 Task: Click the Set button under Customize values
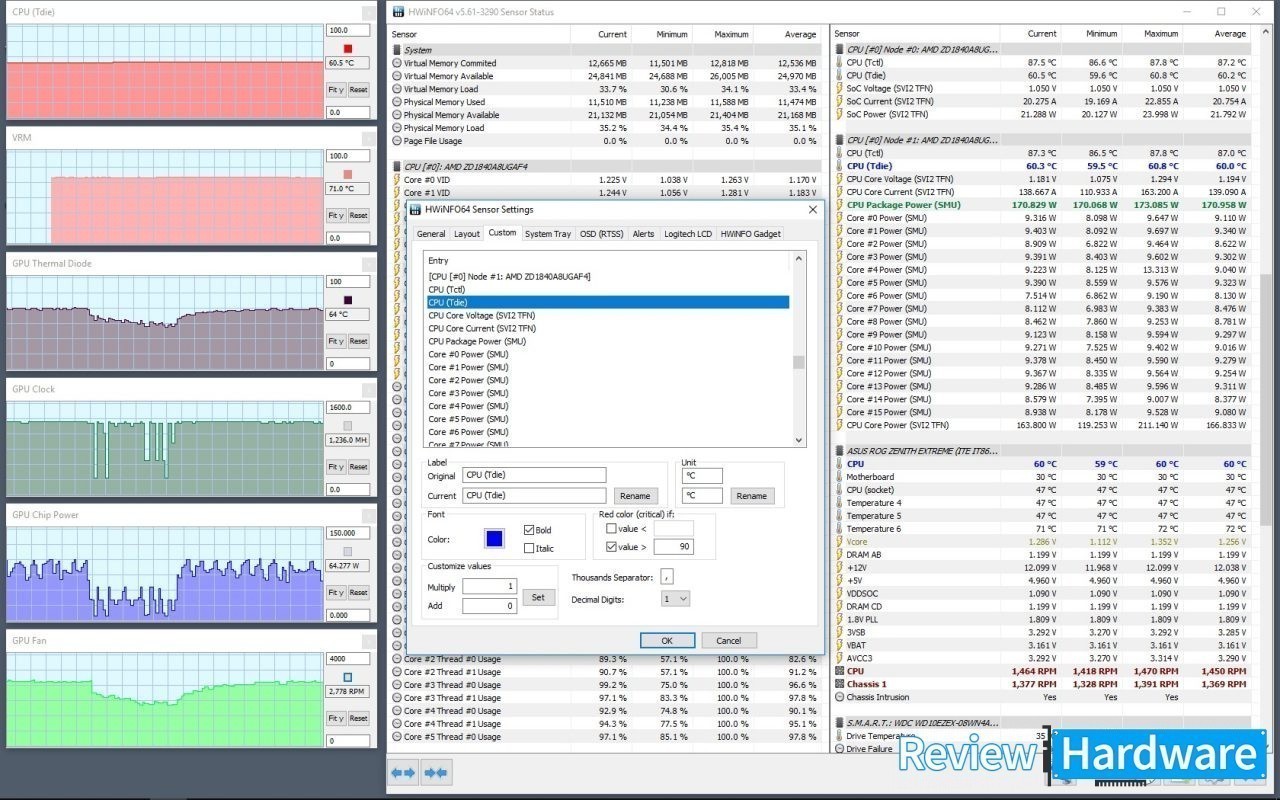[x=538, y=597]
